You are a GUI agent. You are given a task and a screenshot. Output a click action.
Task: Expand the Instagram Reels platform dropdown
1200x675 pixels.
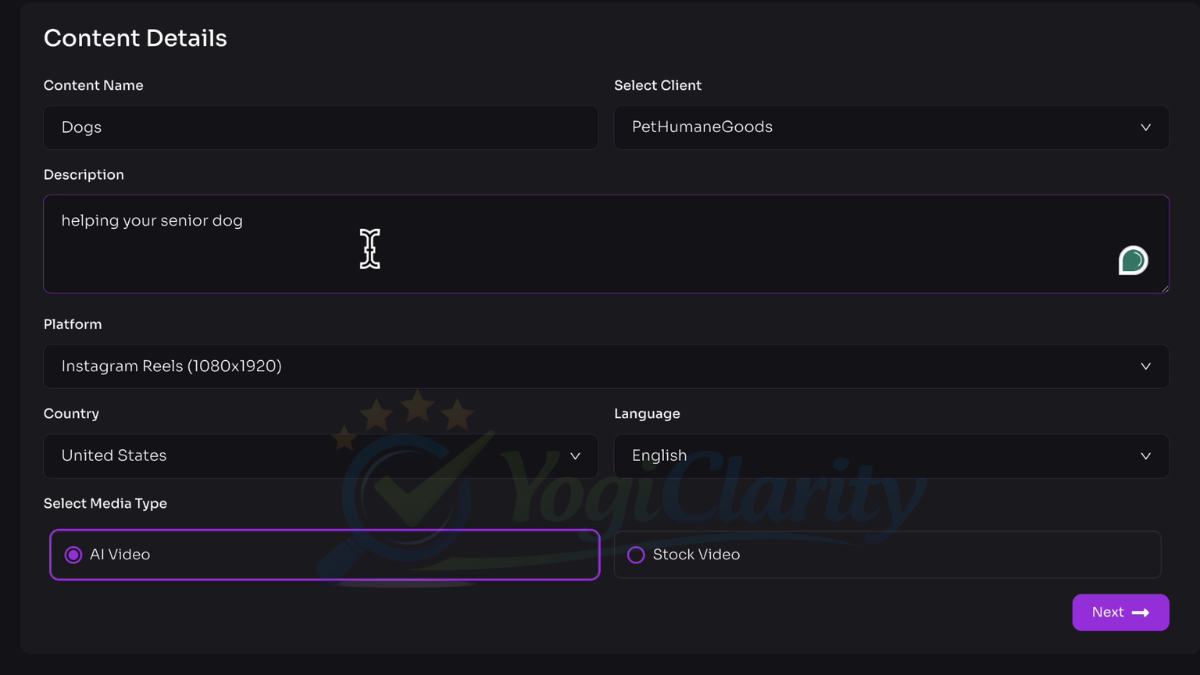click(600, 367)
